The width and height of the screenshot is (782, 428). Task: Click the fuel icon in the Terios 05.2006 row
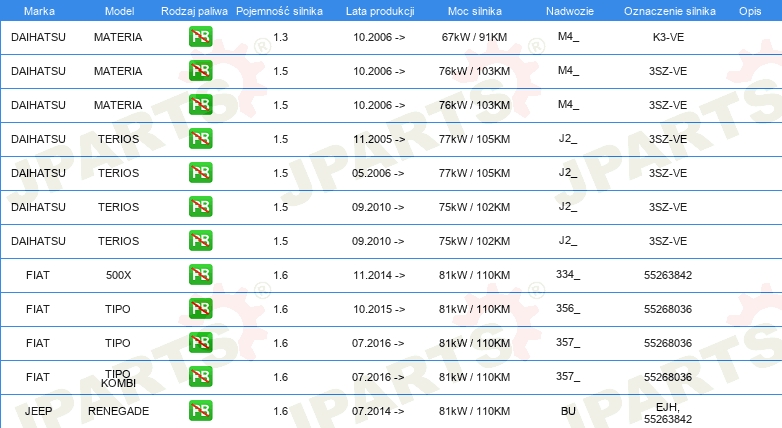[x=200, y=173]
